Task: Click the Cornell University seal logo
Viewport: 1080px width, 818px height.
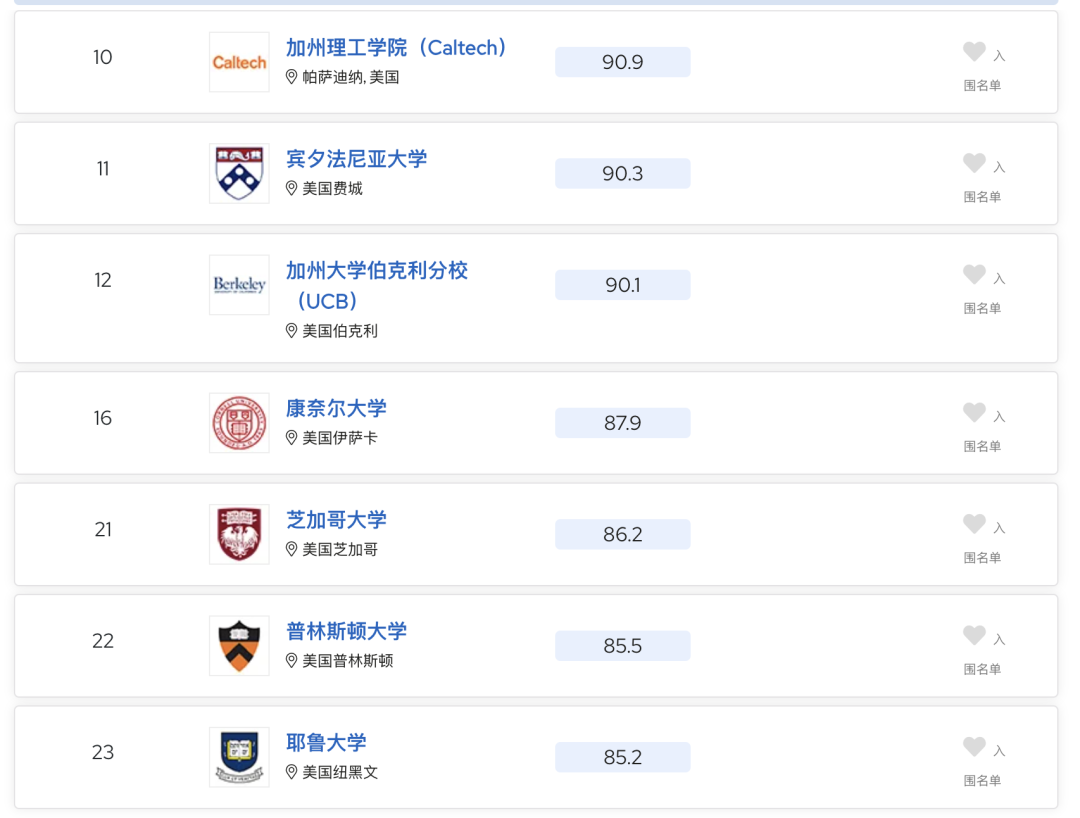Action: (x=239, y=423)
